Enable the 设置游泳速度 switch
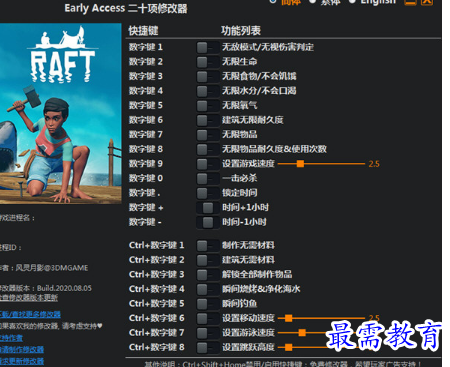 (207, 333)
